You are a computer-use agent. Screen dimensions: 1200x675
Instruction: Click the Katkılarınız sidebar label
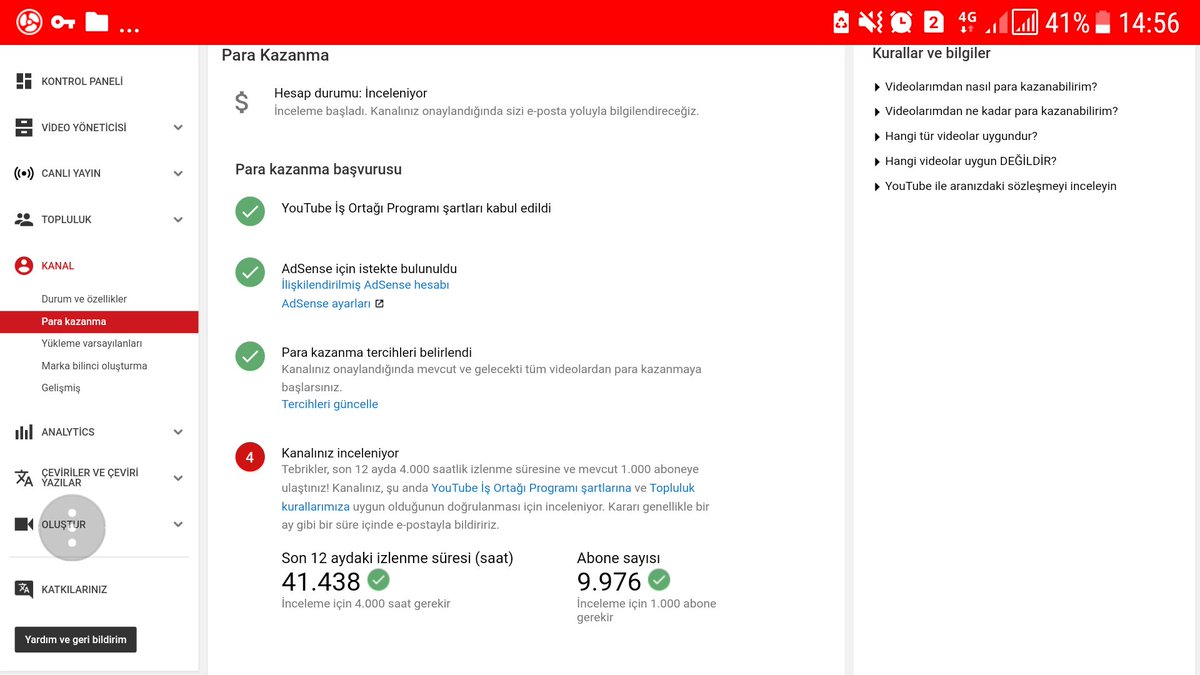click(74, 590)
